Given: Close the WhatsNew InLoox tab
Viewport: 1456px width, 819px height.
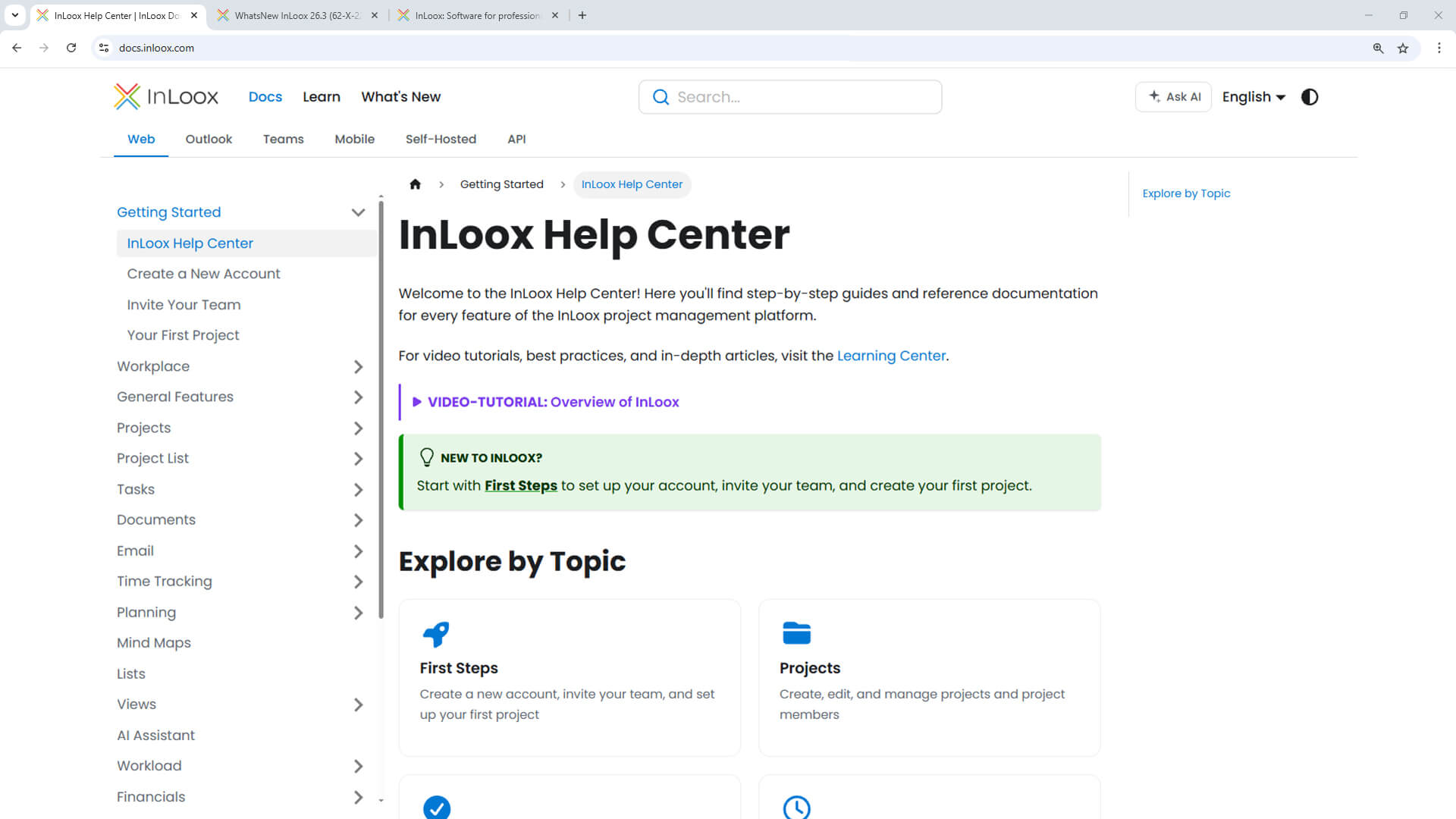Looking at the screenshot, I should tap(374, 15).
